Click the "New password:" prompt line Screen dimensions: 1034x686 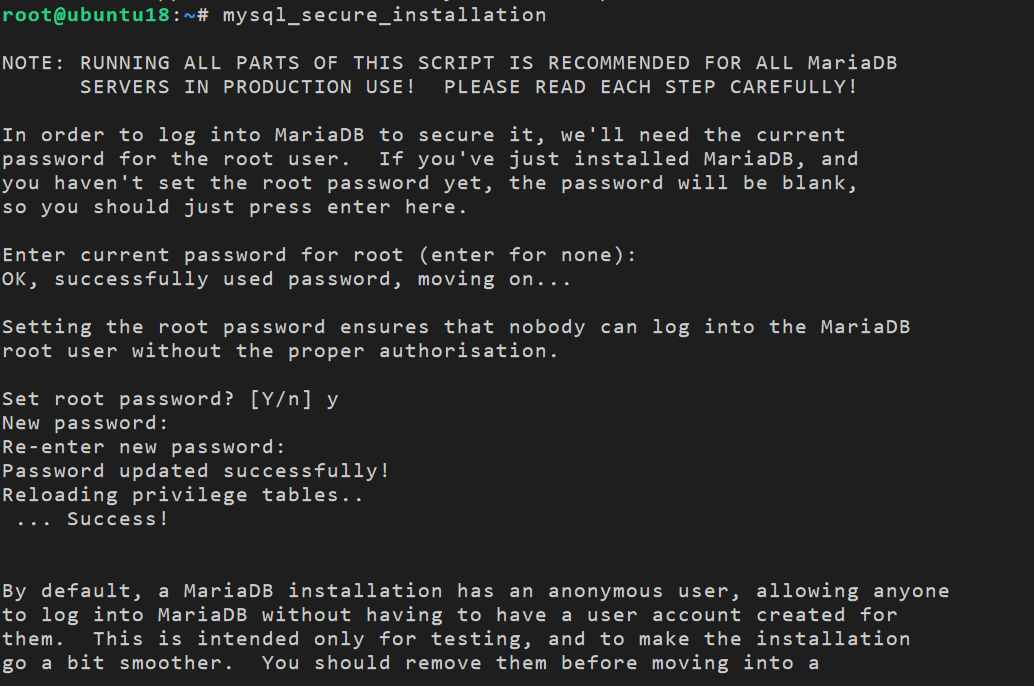(x=86, y=423)
